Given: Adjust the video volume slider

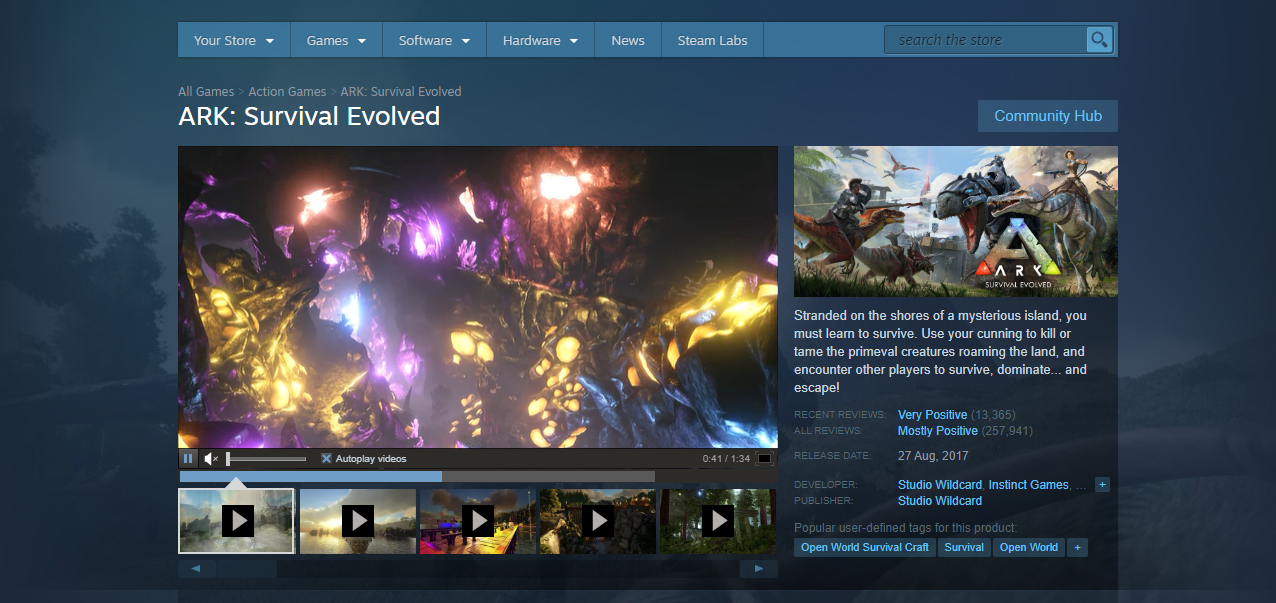Looking at the screenshot, I should (266, 459).
